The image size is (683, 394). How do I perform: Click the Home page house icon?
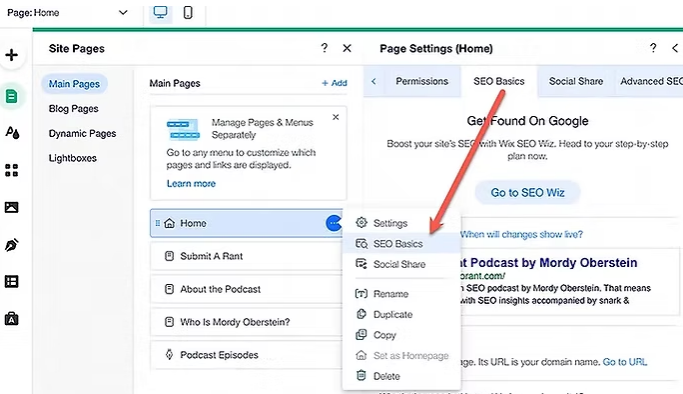[x=169, y=223]
